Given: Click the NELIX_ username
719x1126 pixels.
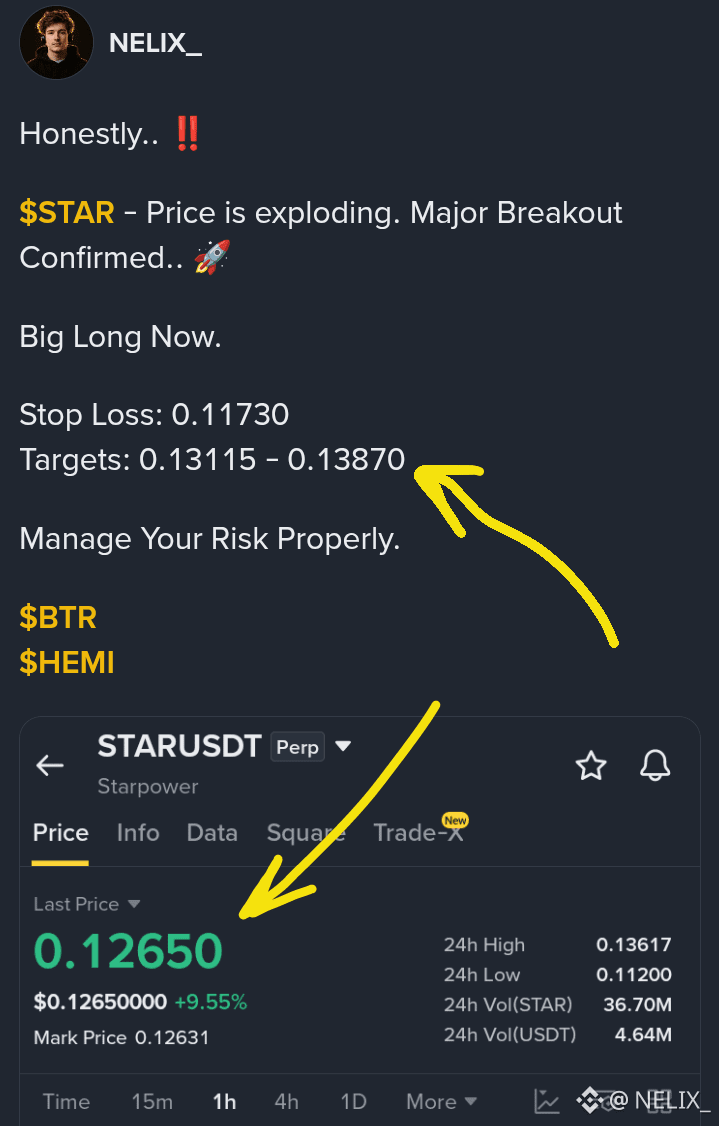Looking at the screenshot, I should (x=155, y=43).
